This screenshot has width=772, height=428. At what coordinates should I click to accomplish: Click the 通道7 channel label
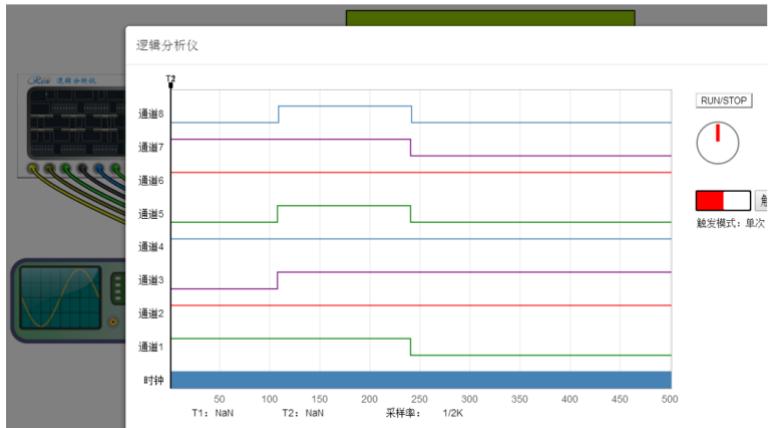[150, 147]
